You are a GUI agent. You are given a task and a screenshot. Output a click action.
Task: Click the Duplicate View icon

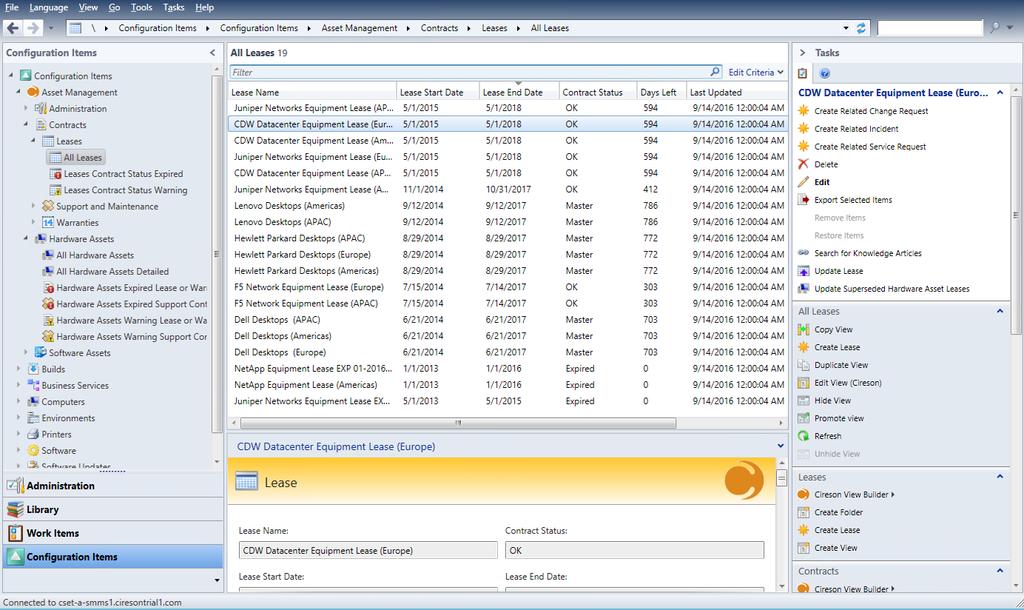pos(803,365)
